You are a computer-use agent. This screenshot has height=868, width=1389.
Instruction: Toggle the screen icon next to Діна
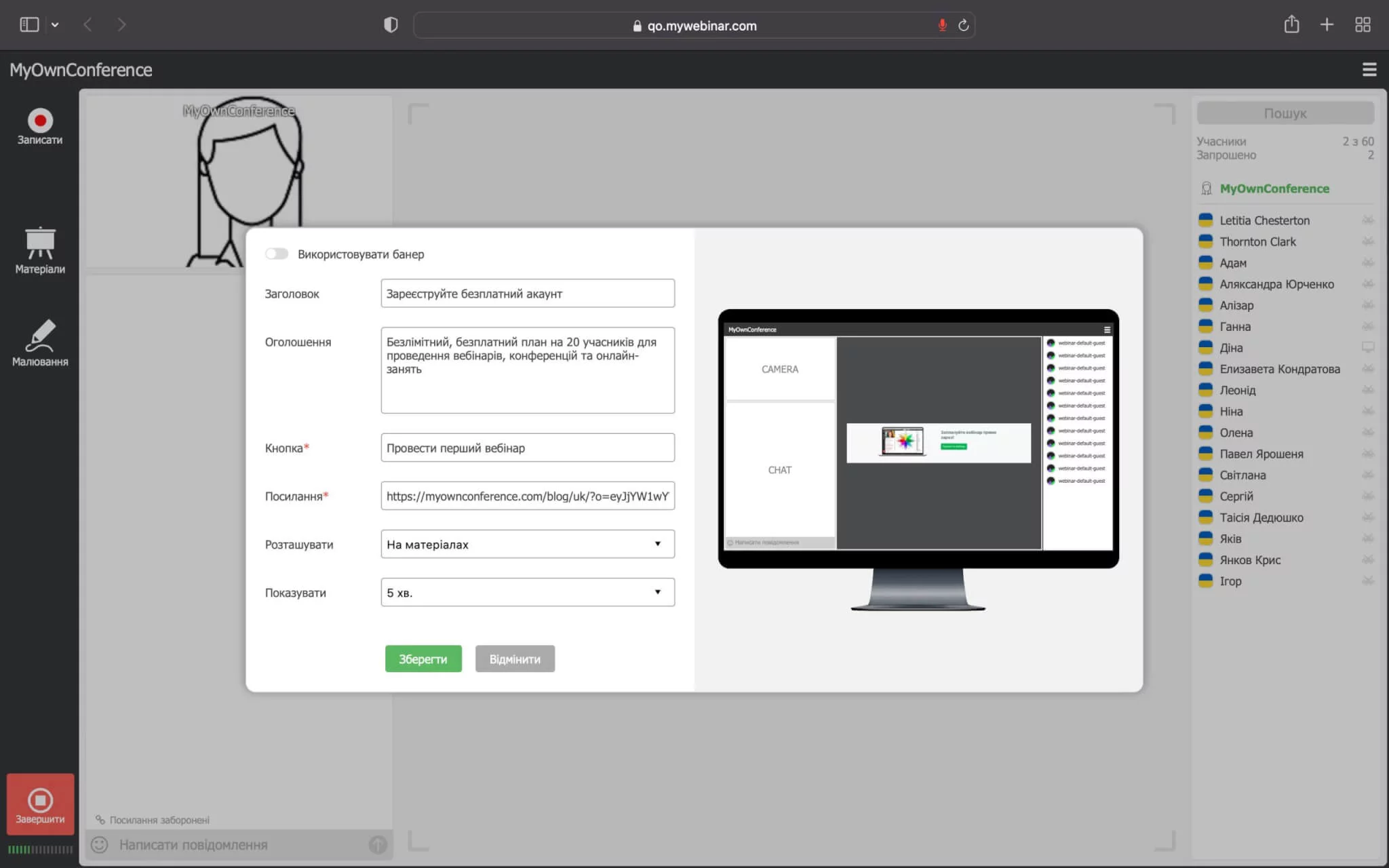pos(1367,347)
